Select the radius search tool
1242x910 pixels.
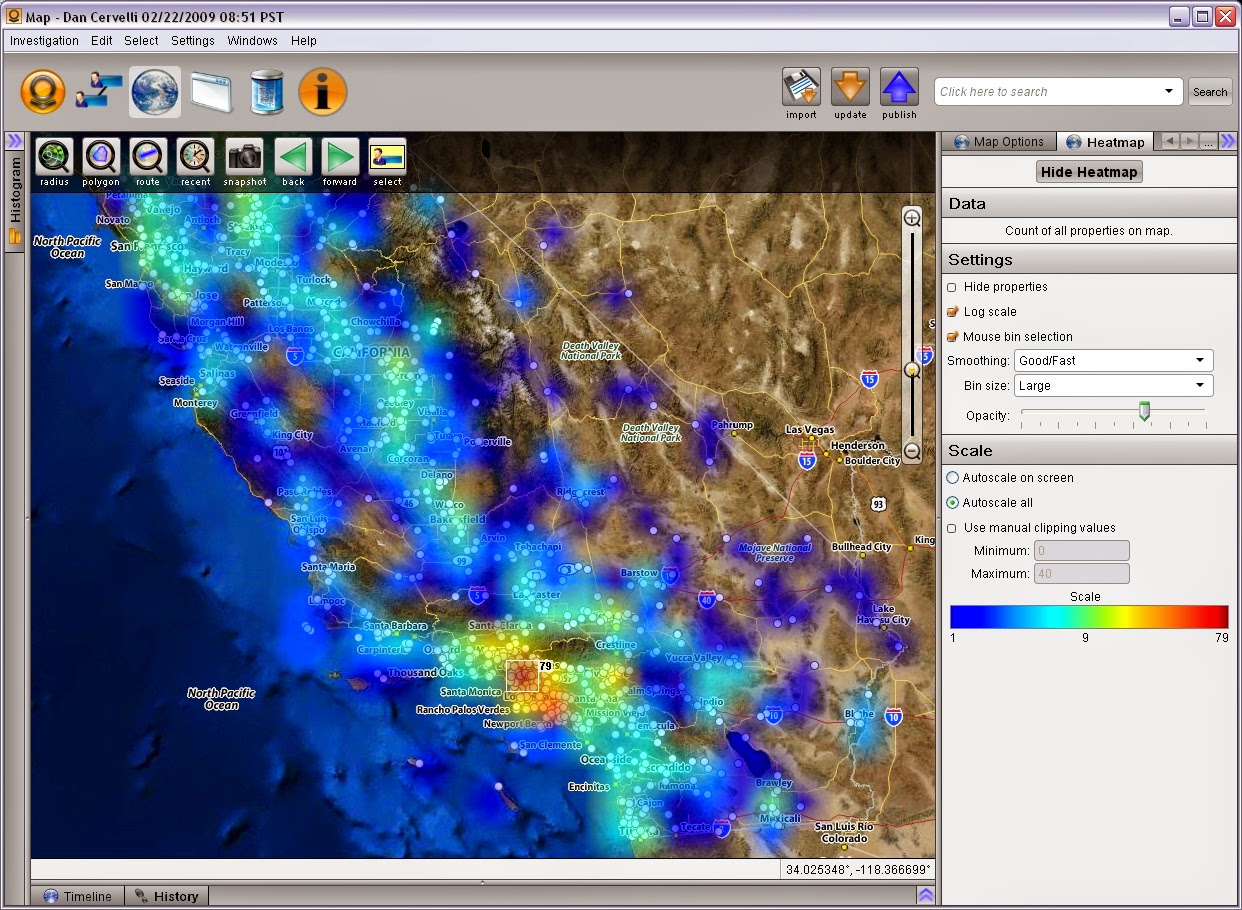tap(54, 157)
